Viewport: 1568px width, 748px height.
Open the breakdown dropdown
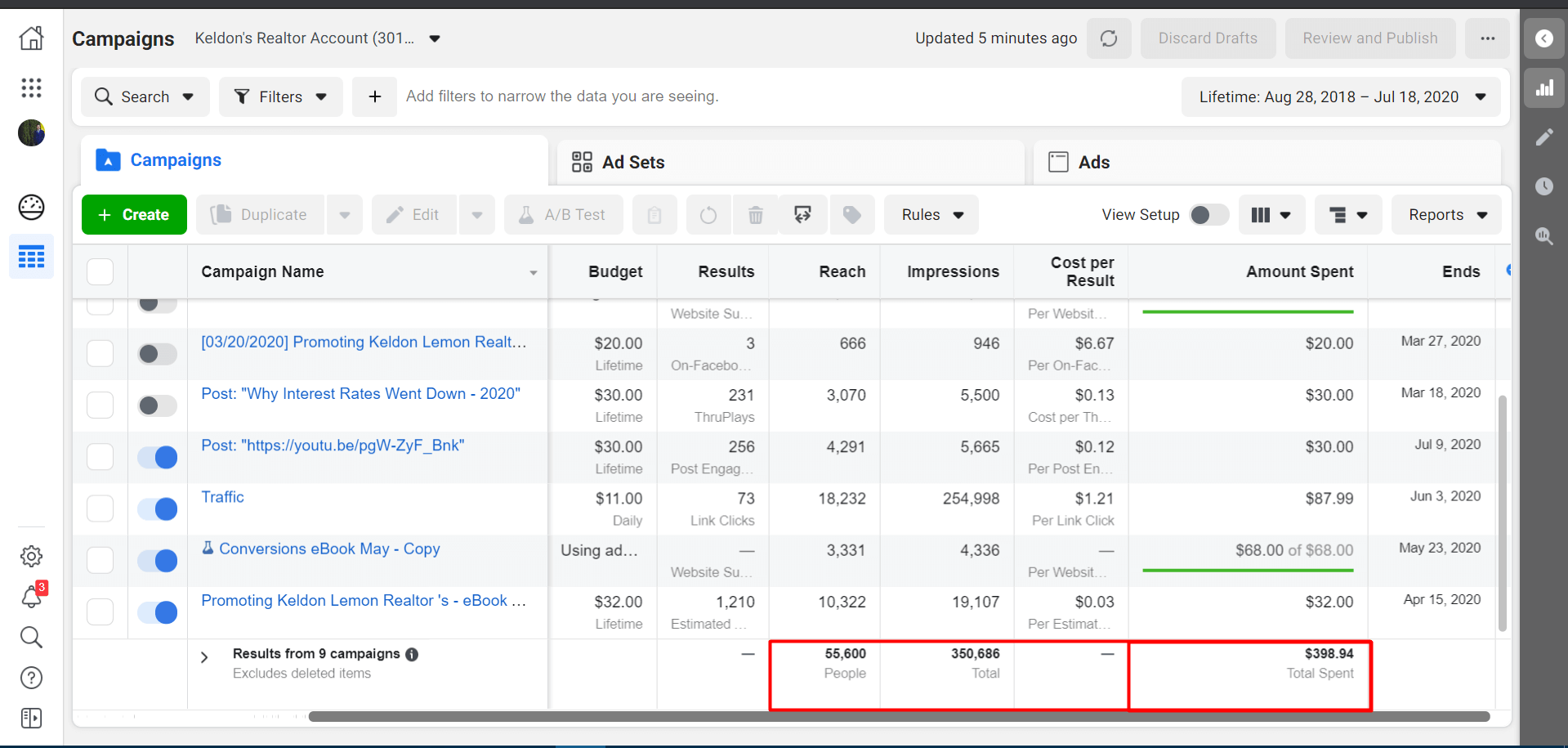1348,215
